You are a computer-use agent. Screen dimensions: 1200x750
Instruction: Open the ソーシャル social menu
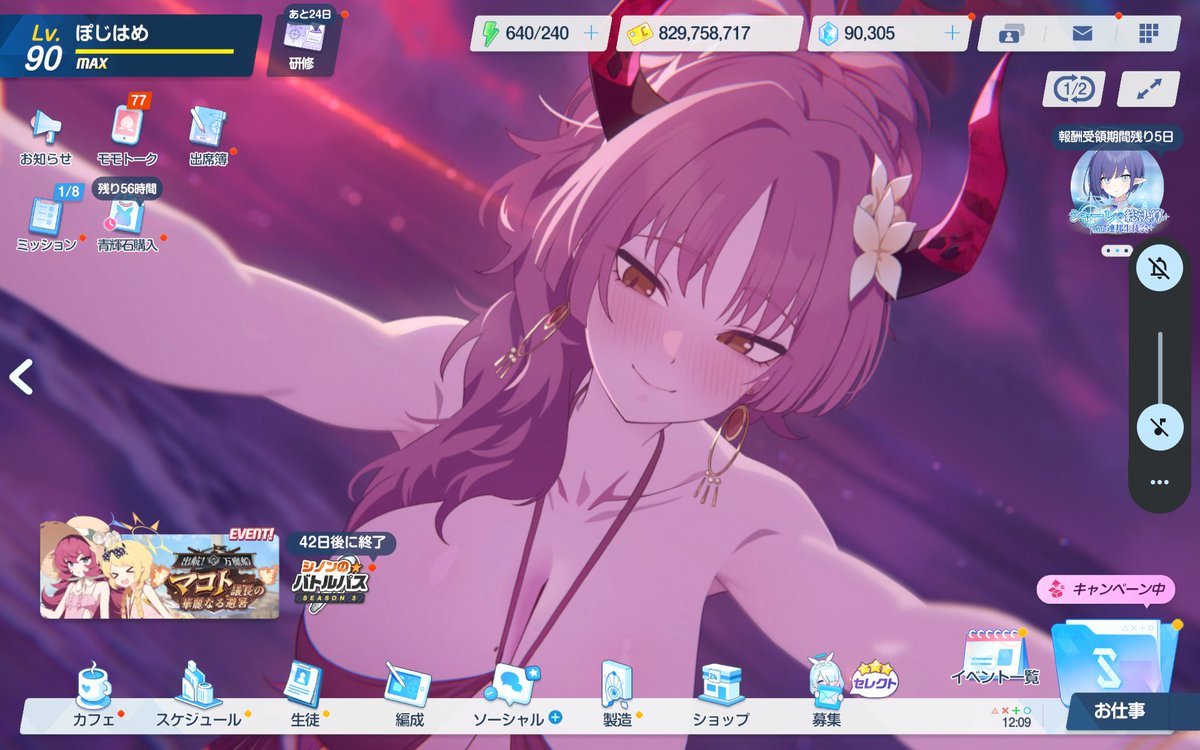(516, 695)
